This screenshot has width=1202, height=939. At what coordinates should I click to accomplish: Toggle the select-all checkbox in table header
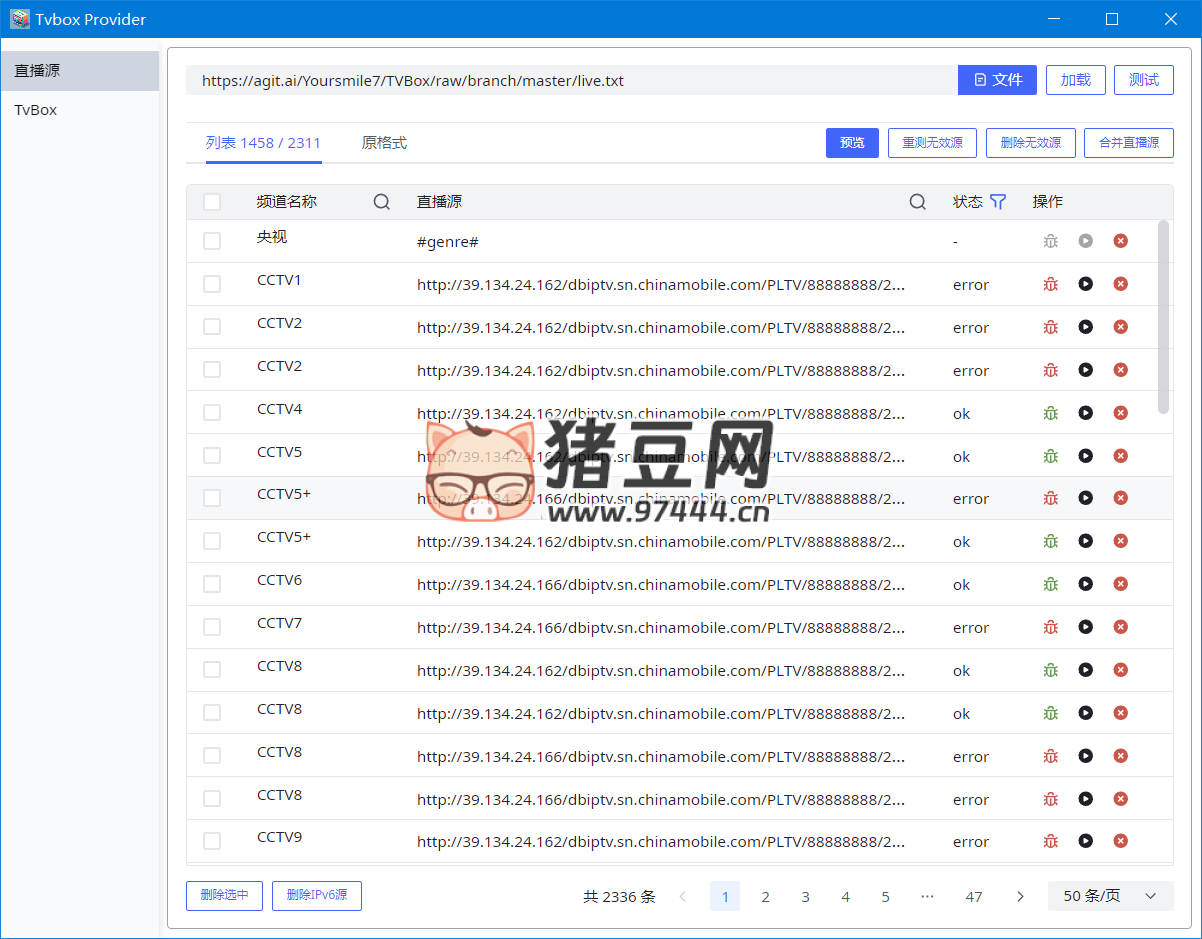click(212, 202)
